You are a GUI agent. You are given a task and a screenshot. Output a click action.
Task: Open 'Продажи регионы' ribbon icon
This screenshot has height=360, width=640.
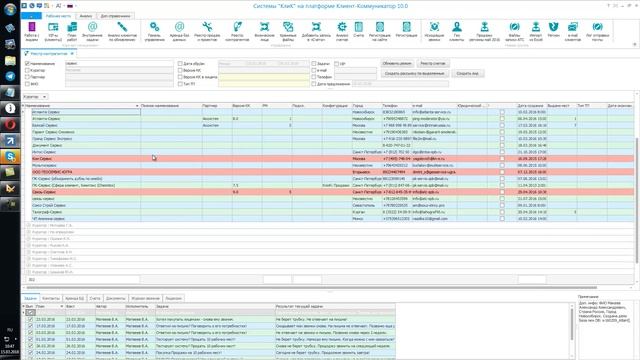pos(484,31)
